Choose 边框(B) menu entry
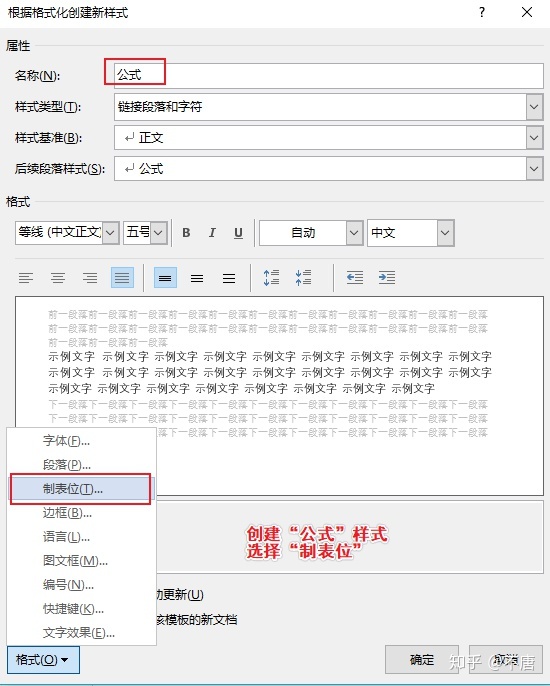Screen dimensions: 550x686 81,513
